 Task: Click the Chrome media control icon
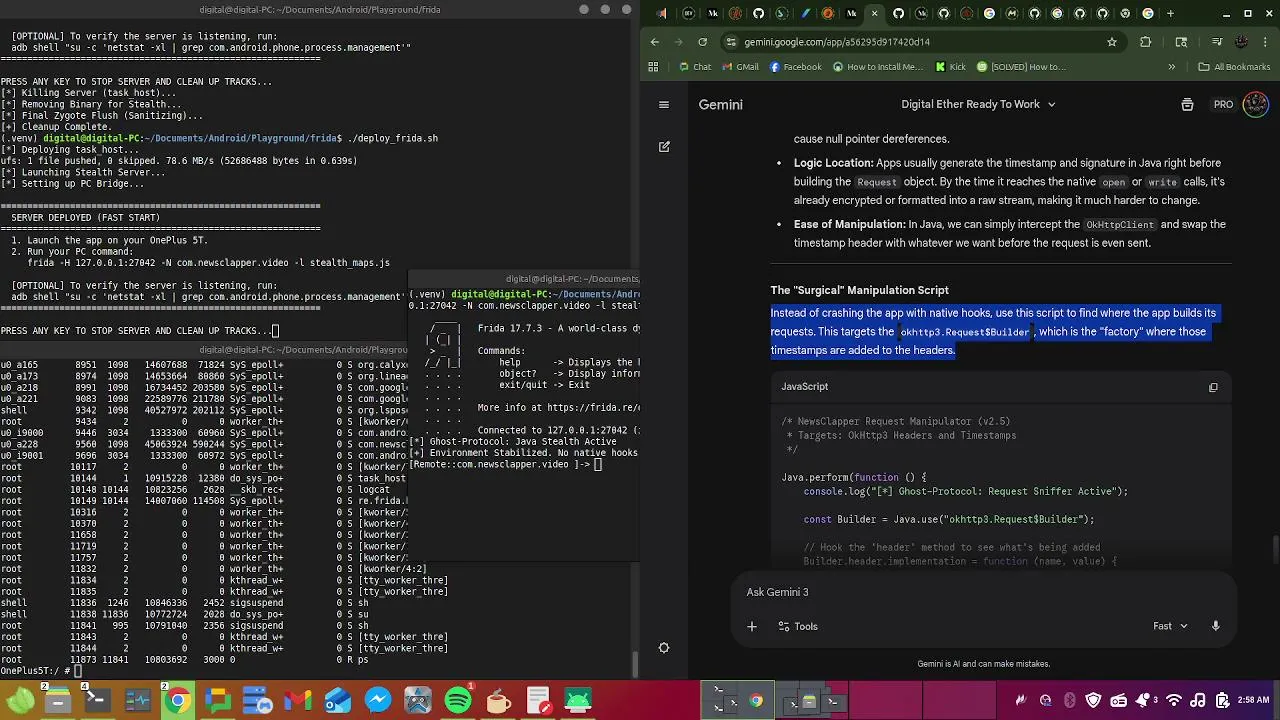click(1217, 42)
